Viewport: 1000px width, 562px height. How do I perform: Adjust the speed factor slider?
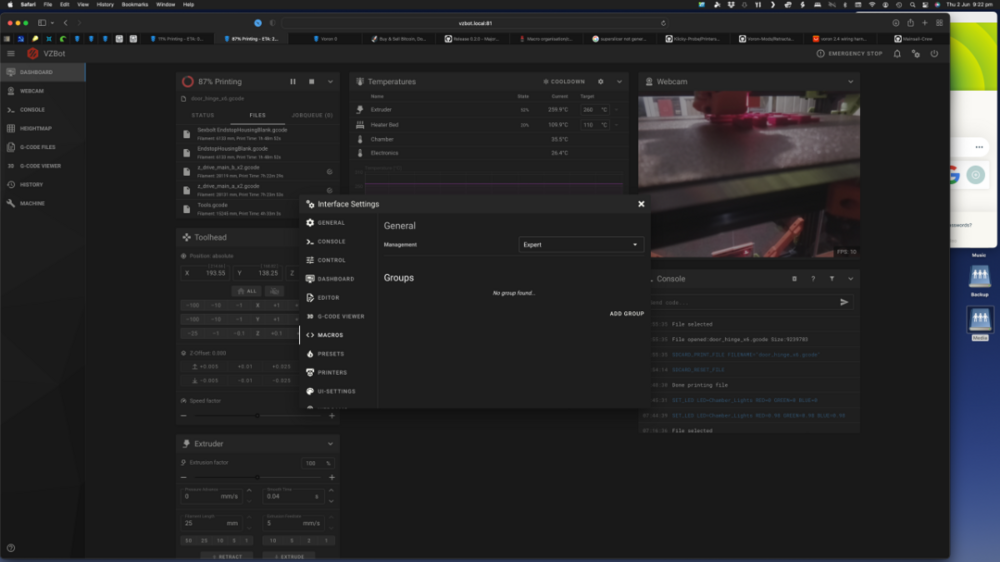point(258,416)
